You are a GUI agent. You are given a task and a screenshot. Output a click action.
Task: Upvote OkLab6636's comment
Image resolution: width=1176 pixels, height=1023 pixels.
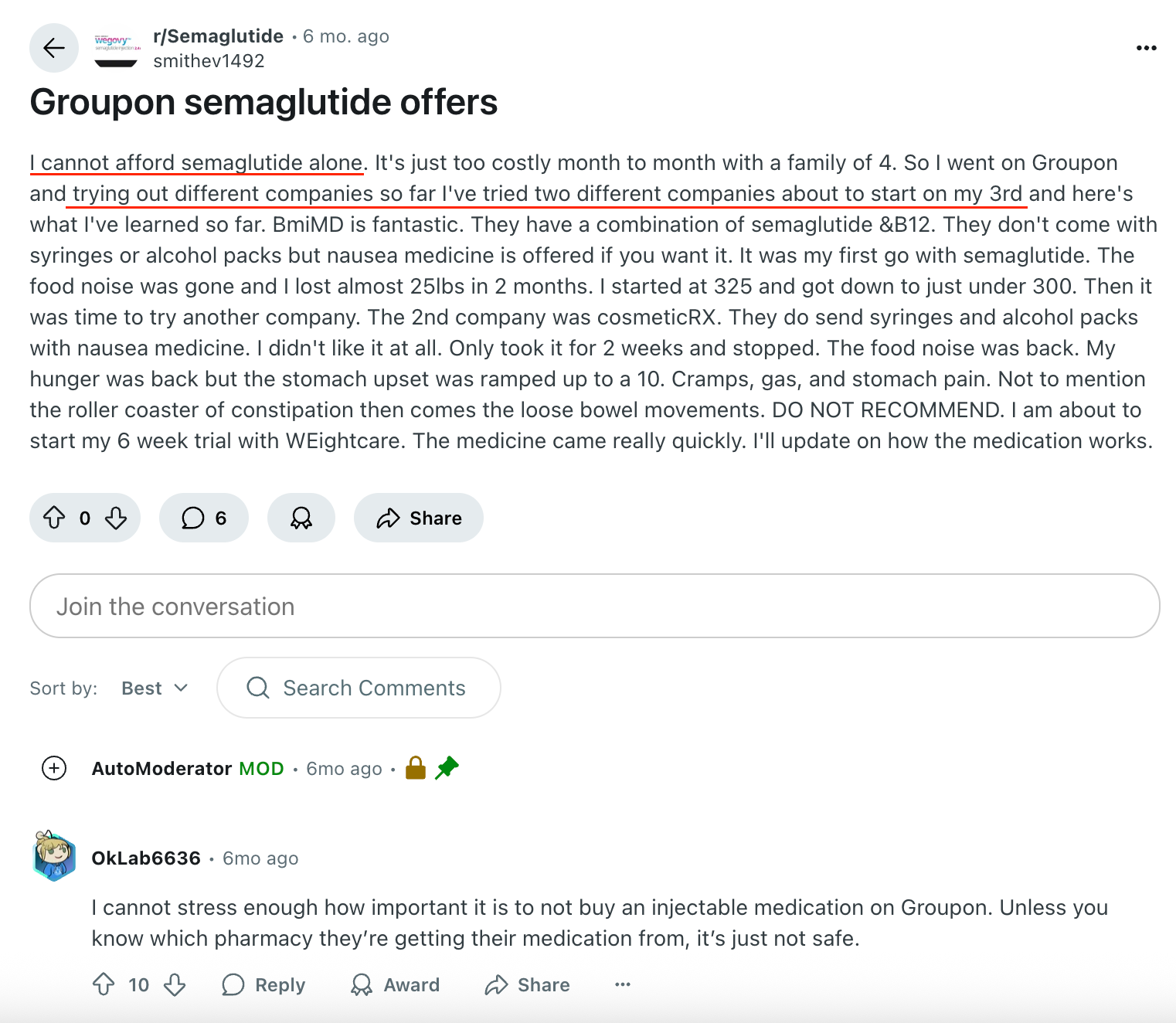pyautogui.click(x=104, y=984)
